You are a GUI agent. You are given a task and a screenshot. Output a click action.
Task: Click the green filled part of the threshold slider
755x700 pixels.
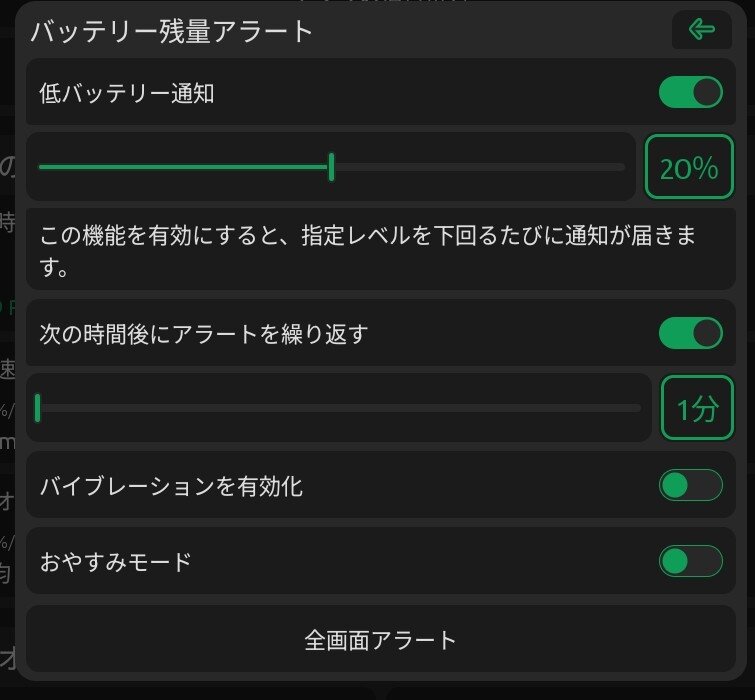pyautogui.click(x=183, y=167)
